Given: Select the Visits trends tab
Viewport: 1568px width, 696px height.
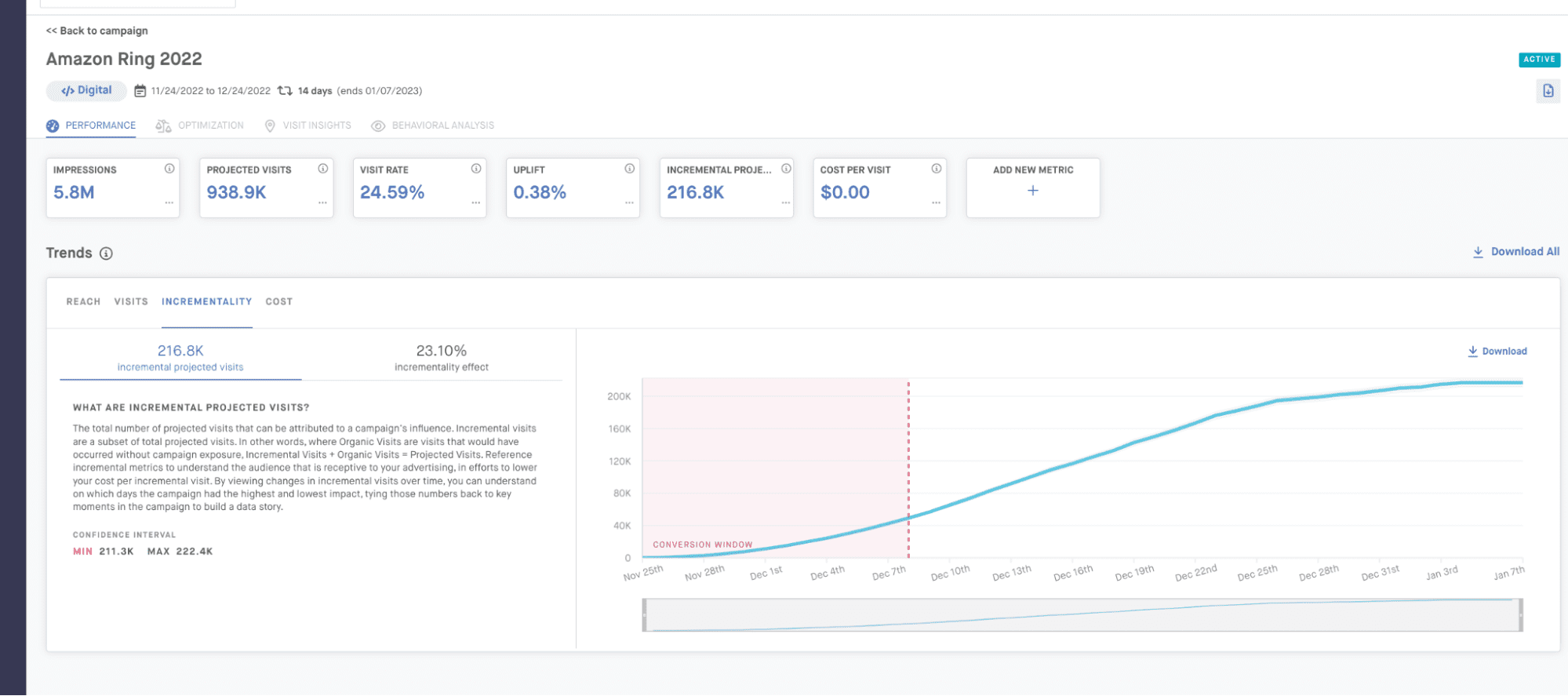Looking at the screenshot, I should tap(131, 302).
